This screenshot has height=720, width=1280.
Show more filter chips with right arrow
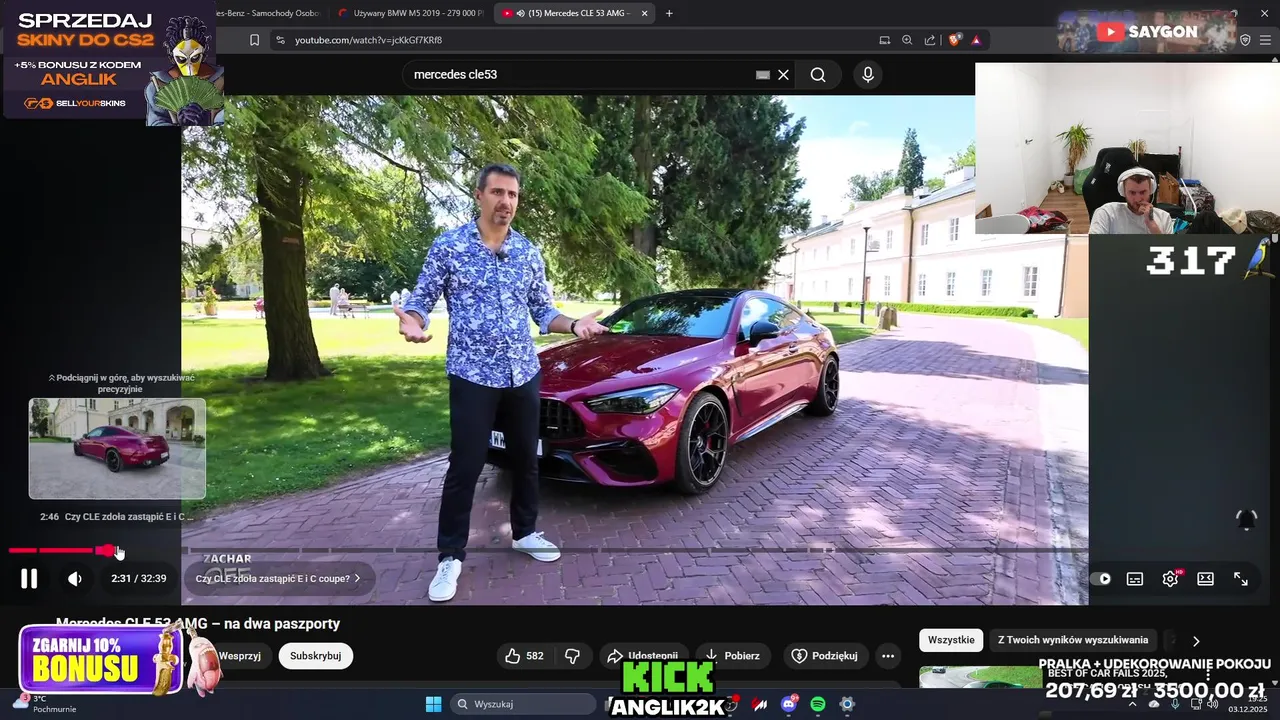click(1196, 641)
